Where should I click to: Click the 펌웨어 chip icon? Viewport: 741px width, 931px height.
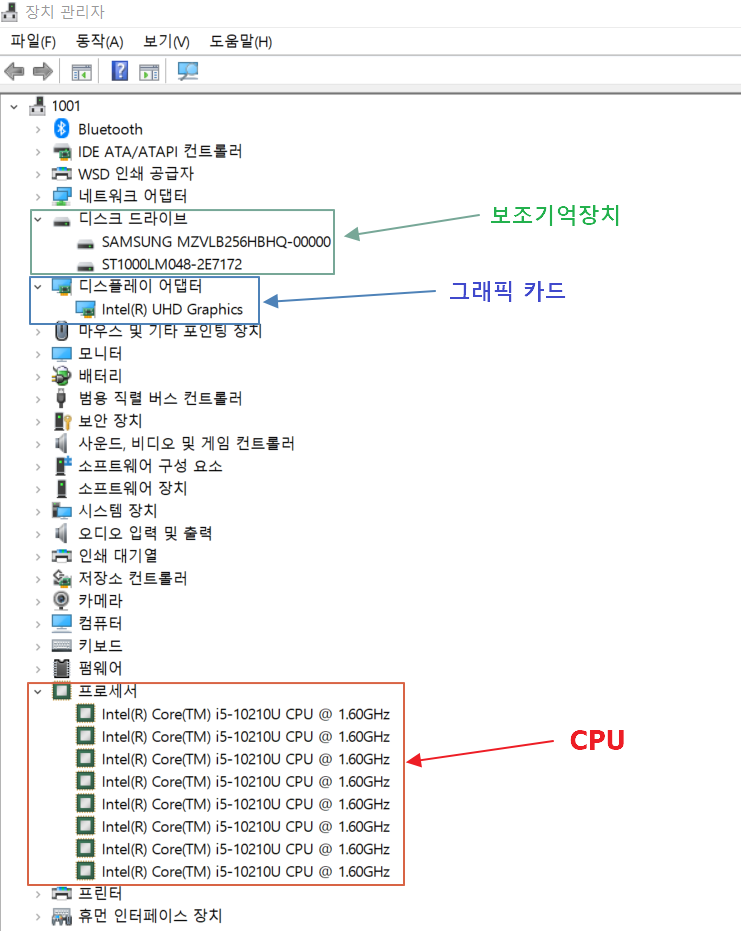coord(62,668)
